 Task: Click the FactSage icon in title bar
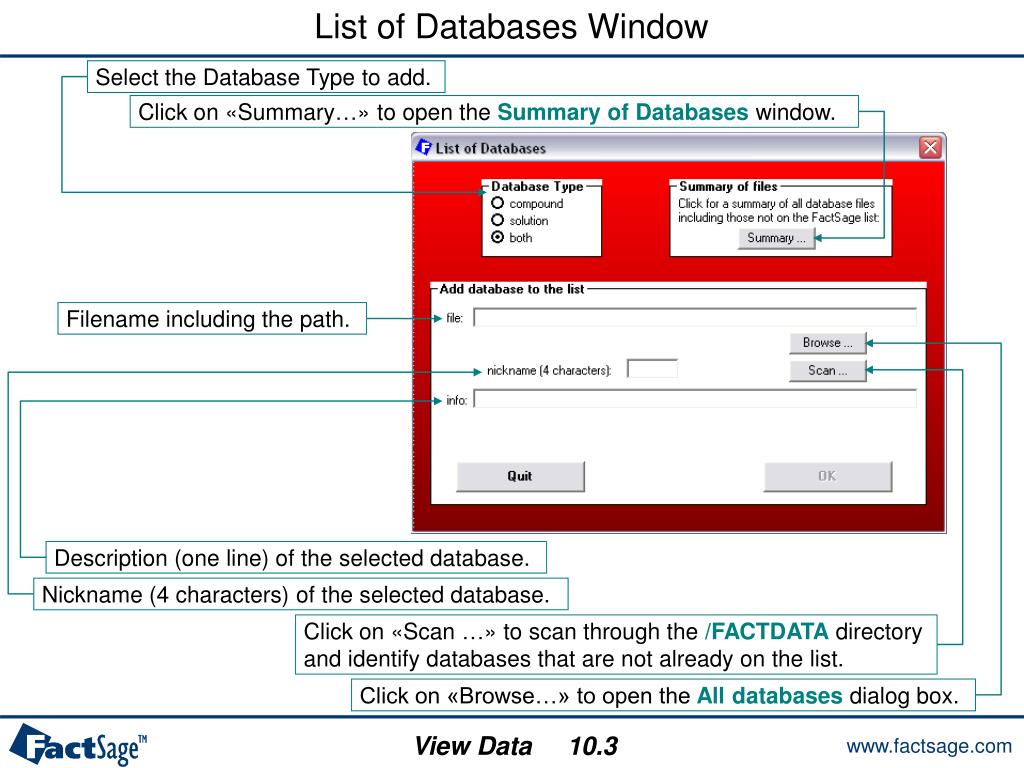424,148
